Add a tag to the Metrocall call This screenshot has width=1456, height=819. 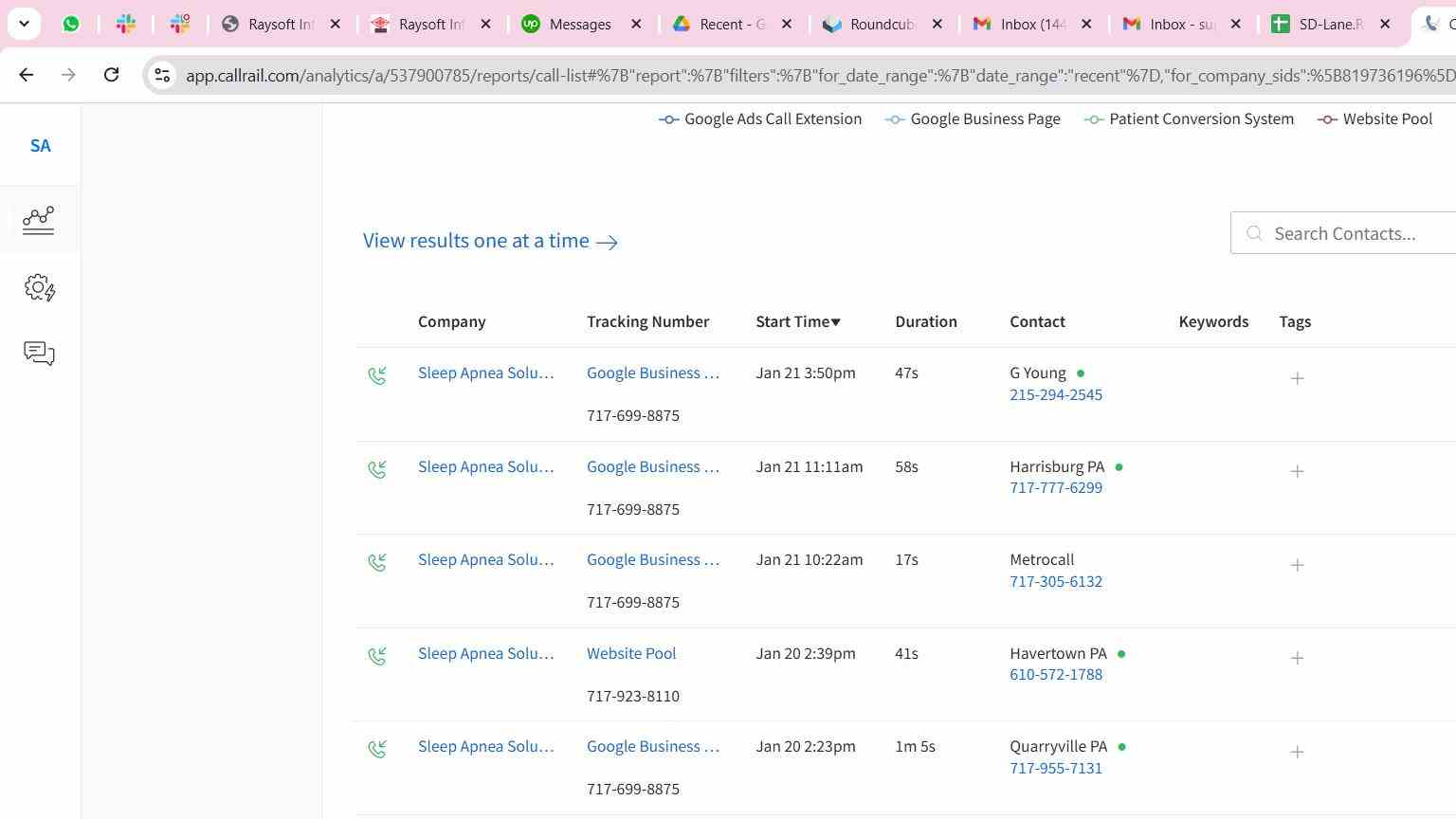pyautogui.click(x=1297, y=565)
